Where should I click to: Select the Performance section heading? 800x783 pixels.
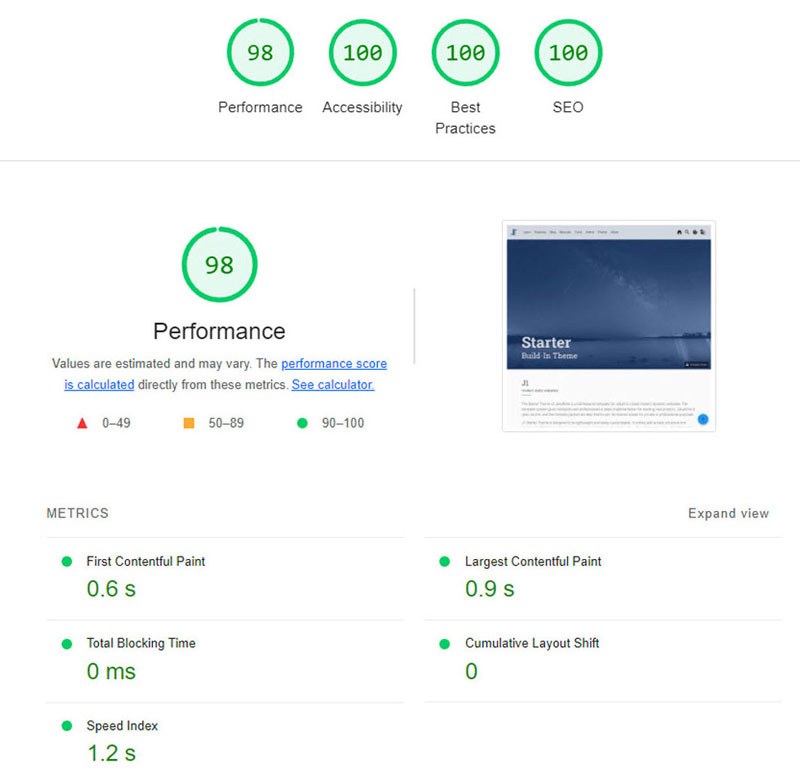coord(218,331)
